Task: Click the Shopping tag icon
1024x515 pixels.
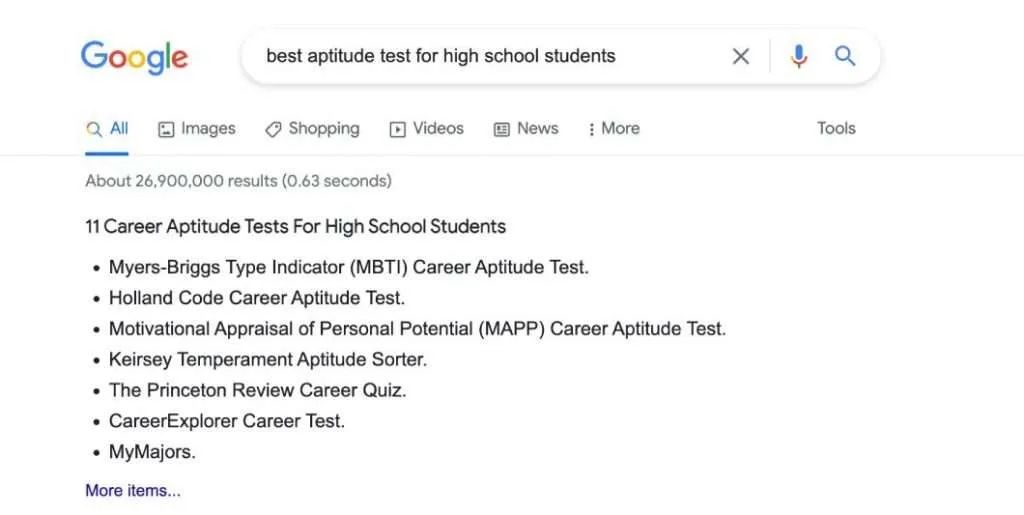Action: point(273,129)
